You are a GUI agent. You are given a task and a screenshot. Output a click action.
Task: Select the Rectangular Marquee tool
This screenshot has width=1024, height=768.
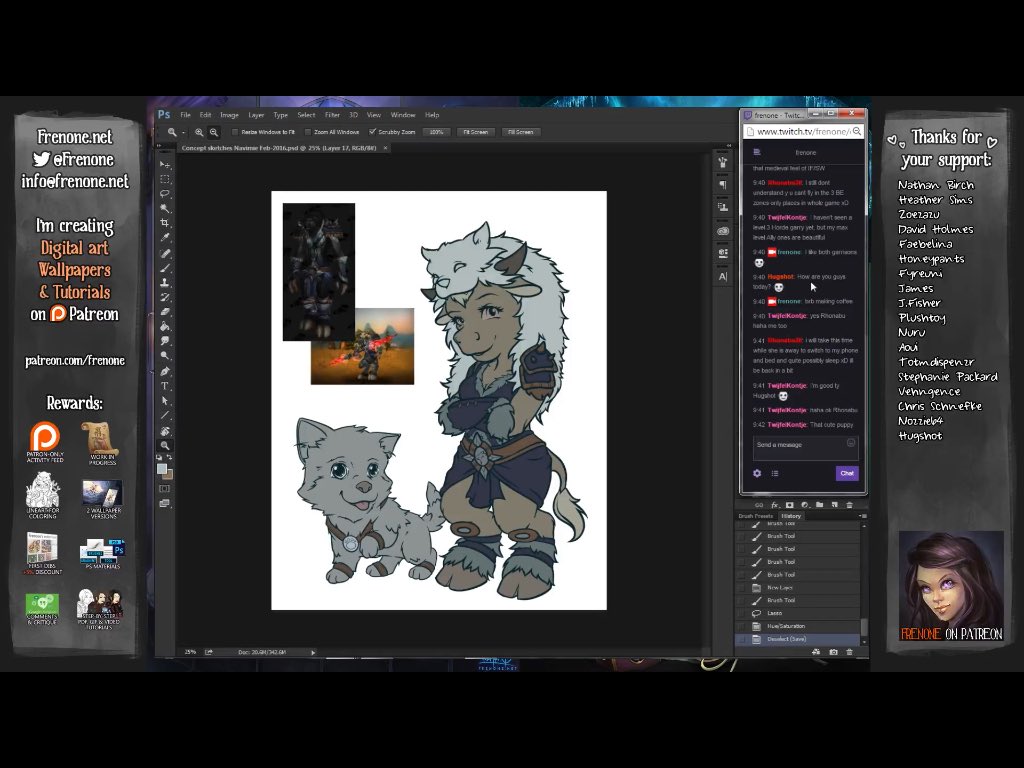coord(165,179)
